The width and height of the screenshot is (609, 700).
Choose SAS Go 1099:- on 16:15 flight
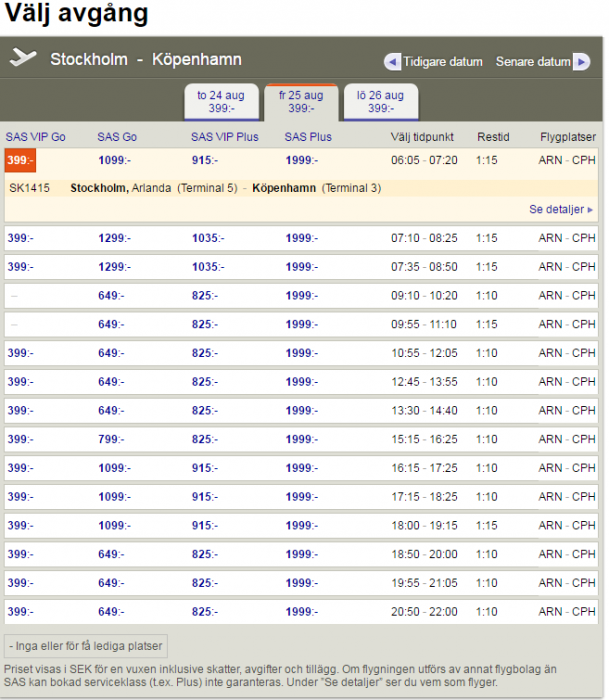coord(114,468)
